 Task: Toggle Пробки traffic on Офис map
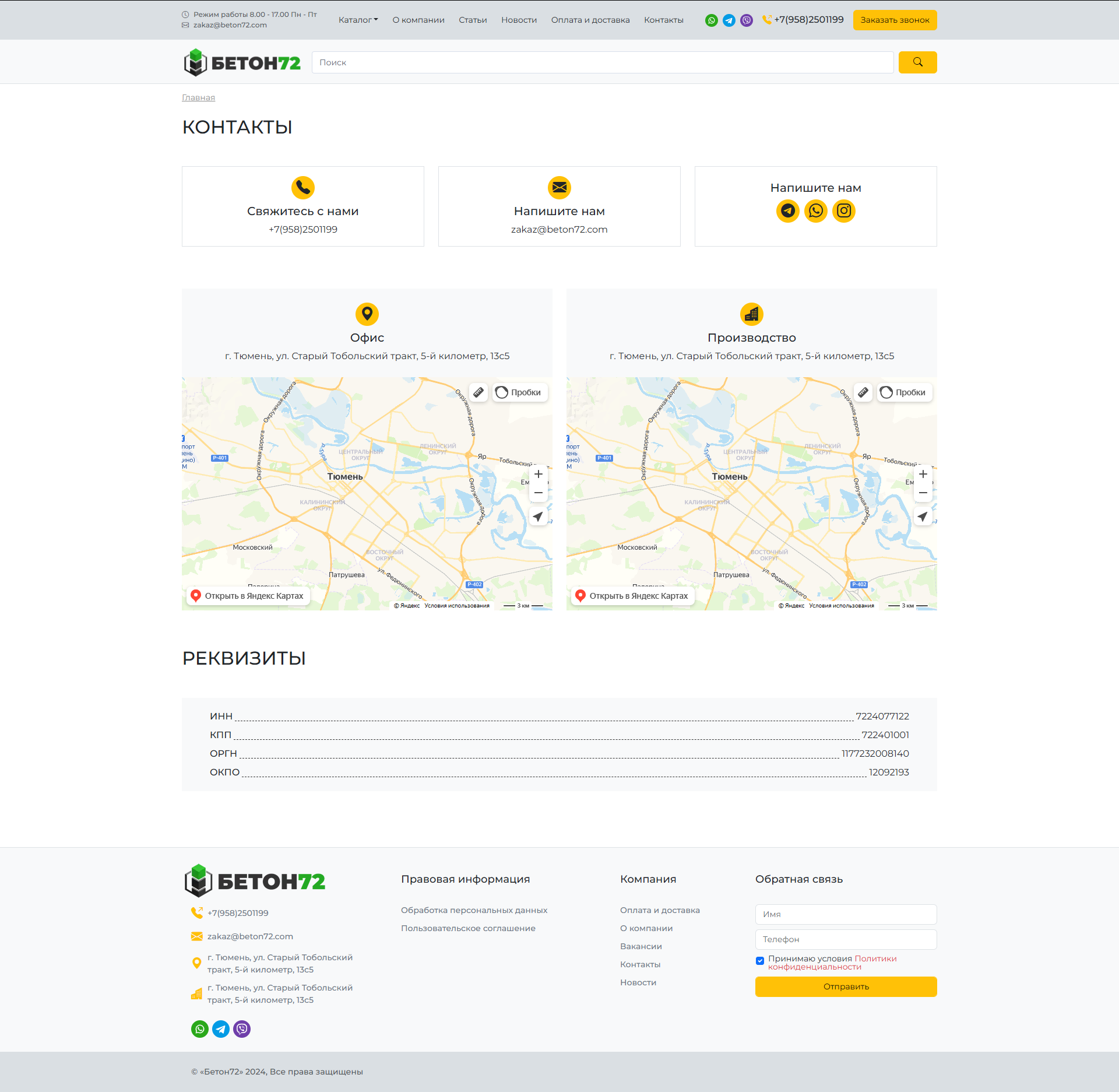(x=519, y=392)
